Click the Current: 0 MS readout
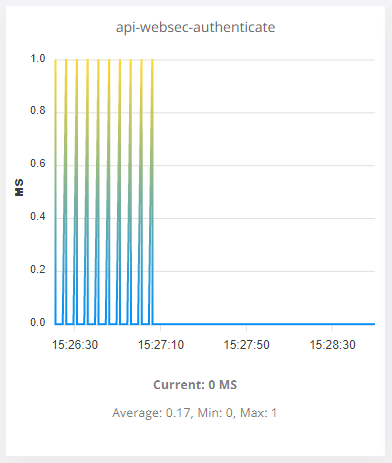Screen dimensions: 392x463 pos(195,385)
